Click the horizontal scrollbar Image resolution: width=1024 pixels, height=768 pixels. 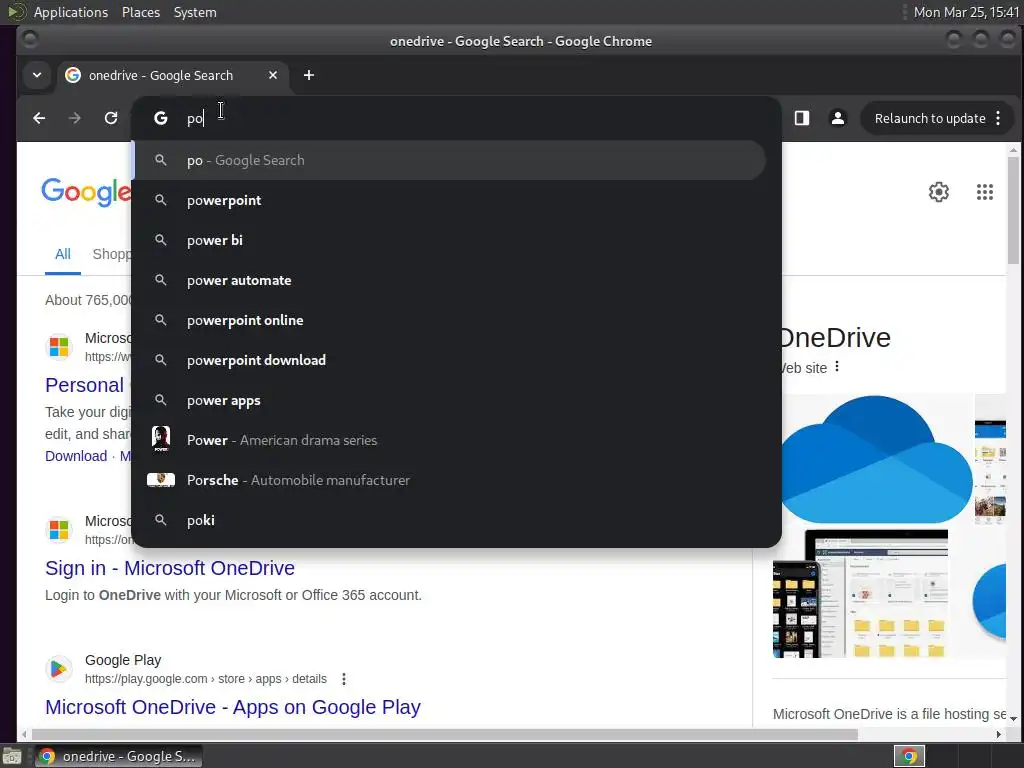[444, 735]
